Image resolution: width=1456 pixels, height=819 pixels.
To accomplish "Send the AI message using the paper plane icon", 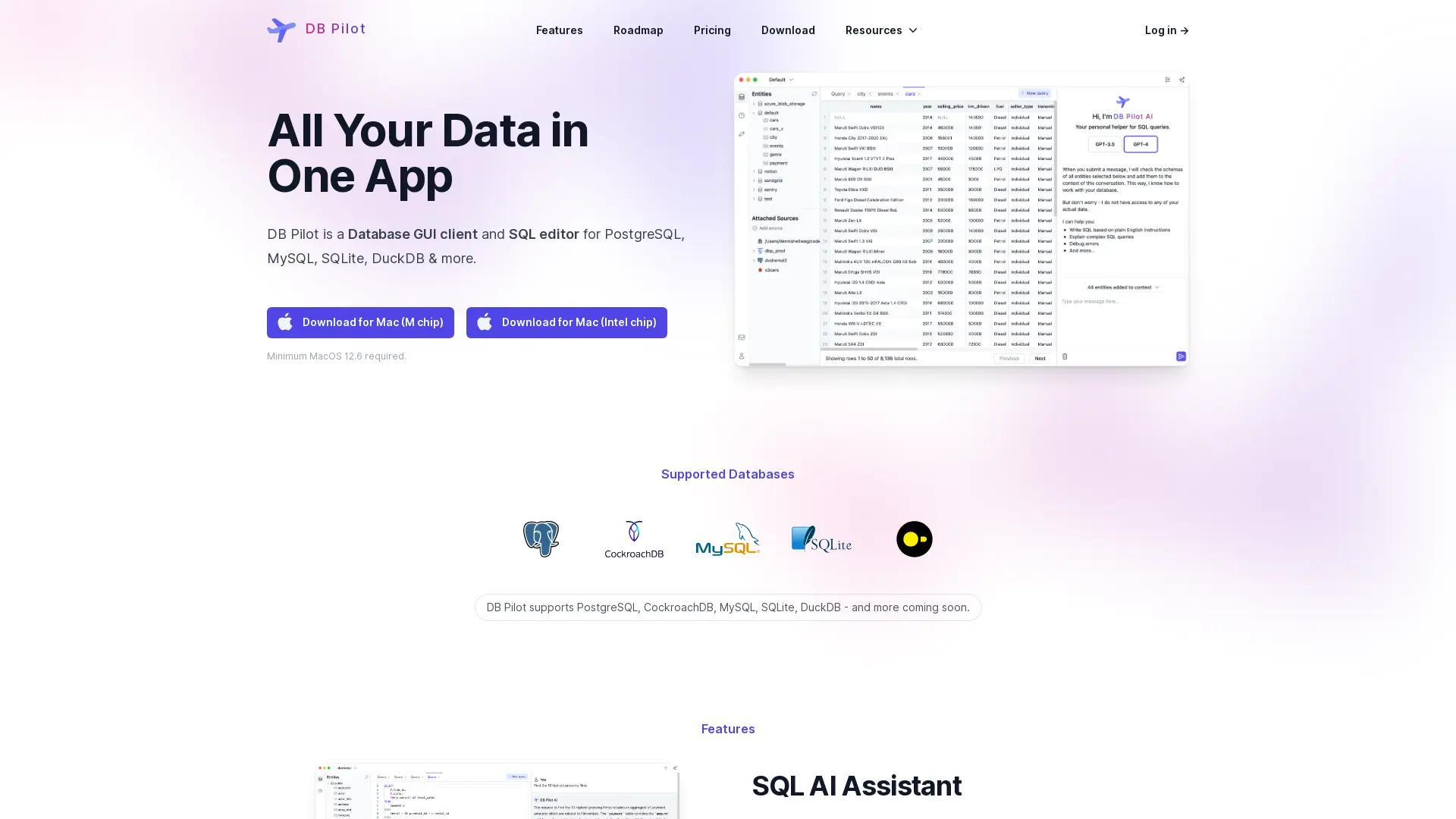I will click(x=1181, y=356).
